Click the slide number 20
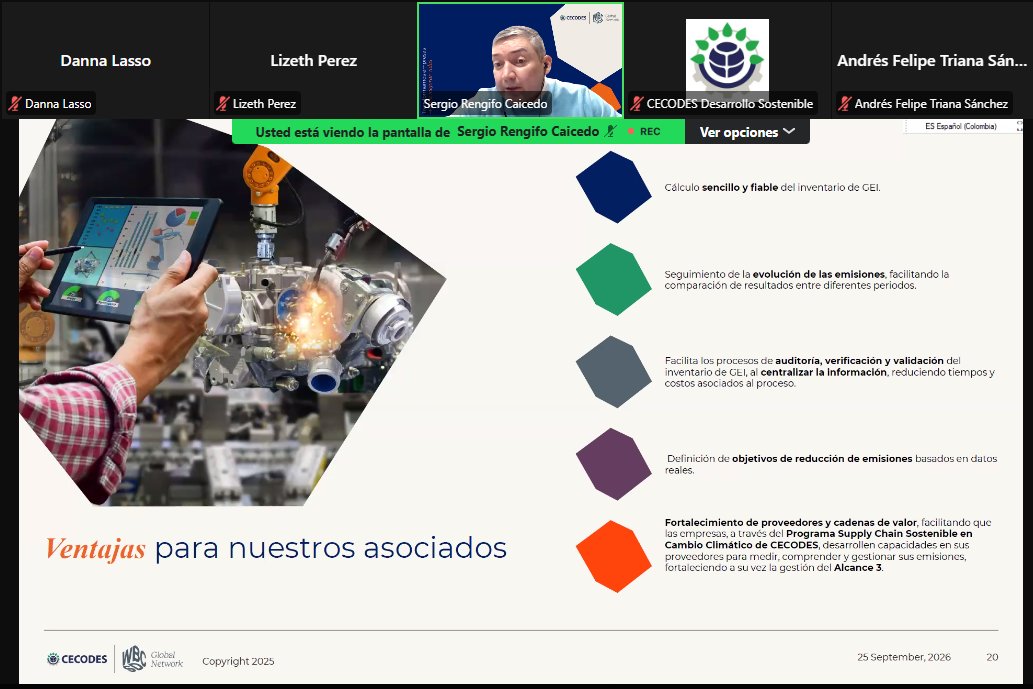 (x=992, y=657)
